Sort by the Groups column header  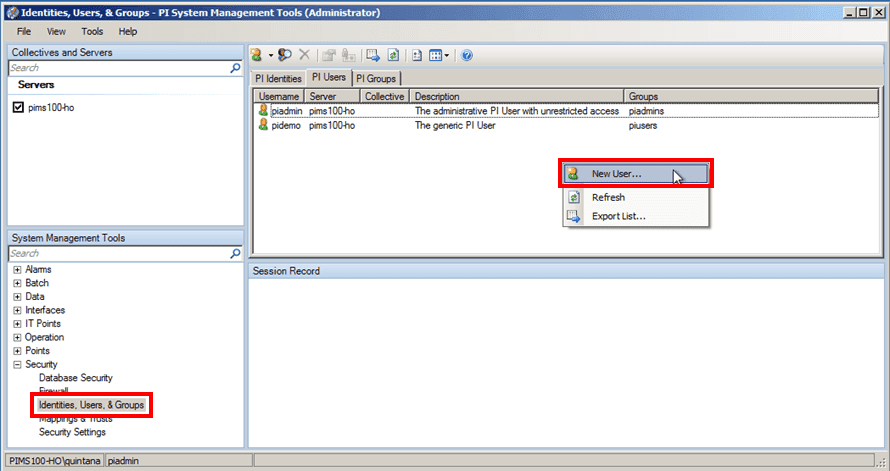pyautogui.click(x=751, y=96)
